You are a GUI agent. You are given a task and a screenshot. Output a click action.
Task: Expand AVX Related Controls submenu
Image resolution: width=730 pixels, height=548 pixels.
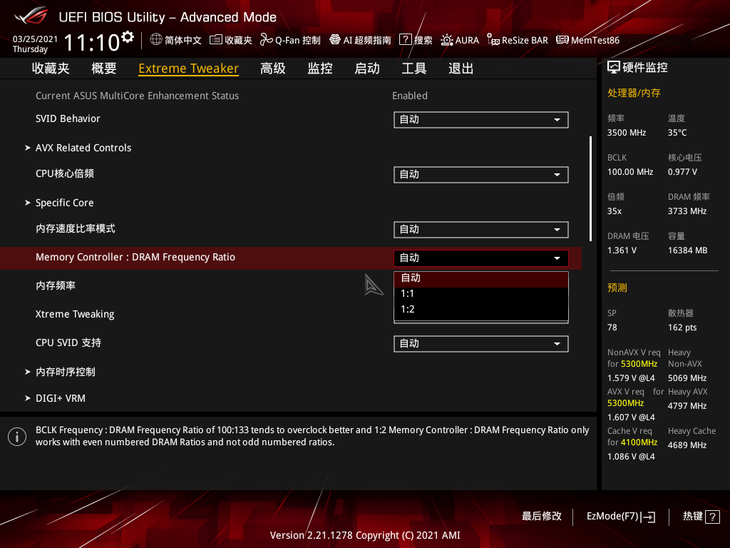pos(83,148)
